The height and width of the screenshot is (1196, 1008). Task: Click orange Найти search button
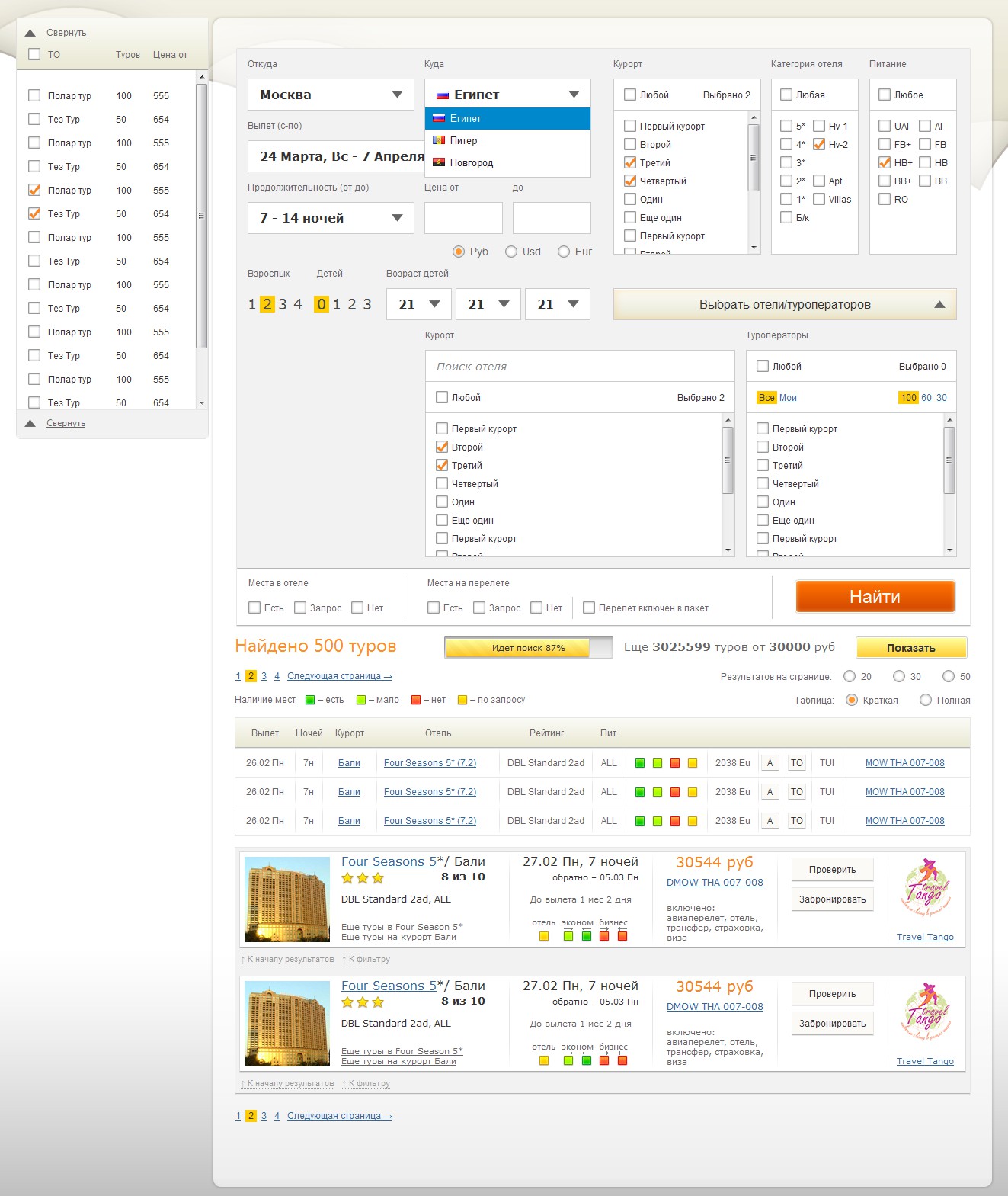[x=875, y=597]
